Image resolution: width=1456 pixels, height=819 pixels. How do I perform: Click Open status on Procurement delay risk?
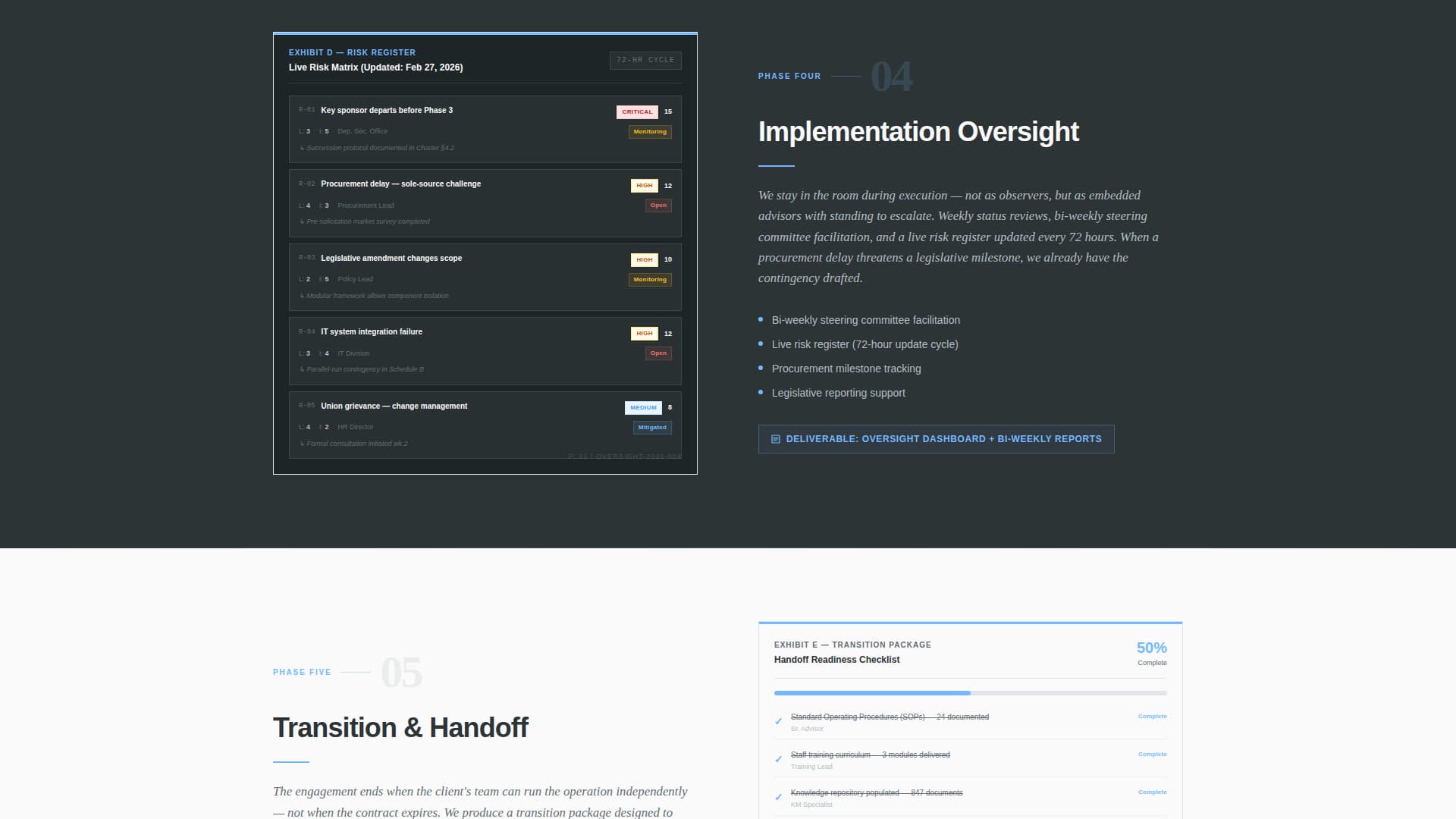click(x=658, y=206)
